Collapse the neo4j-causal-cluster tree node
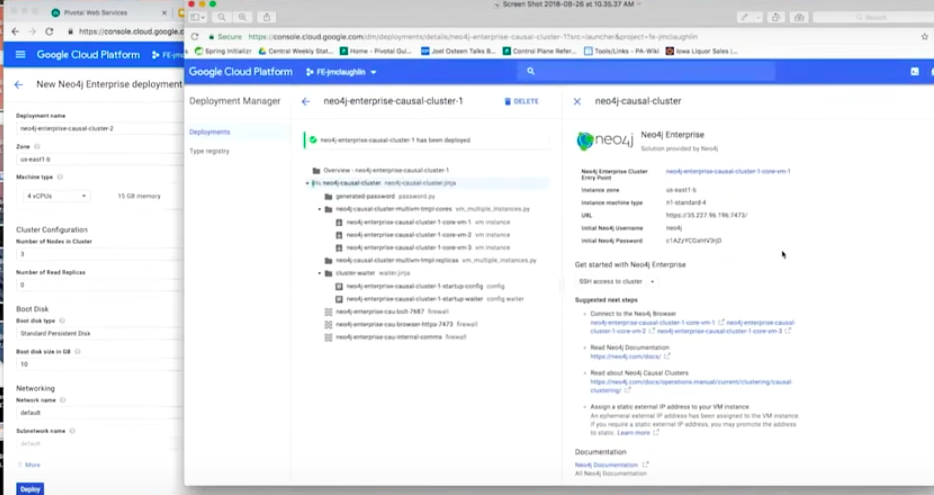 coord(307,183)
